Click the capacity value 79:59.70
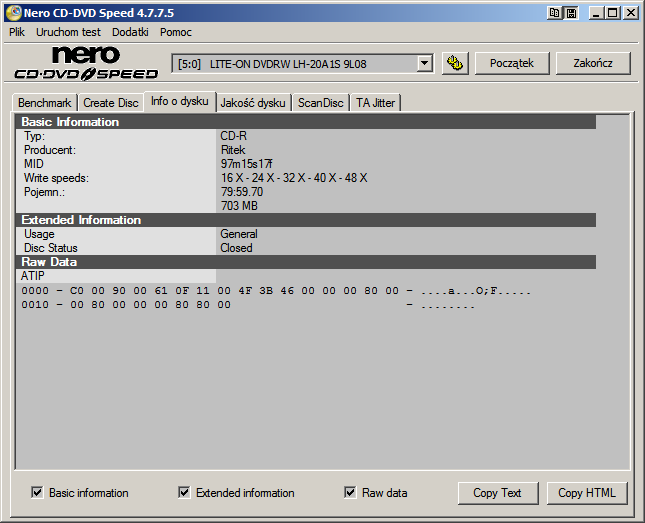Screen dimensions: 645x523 click(242, 192)
